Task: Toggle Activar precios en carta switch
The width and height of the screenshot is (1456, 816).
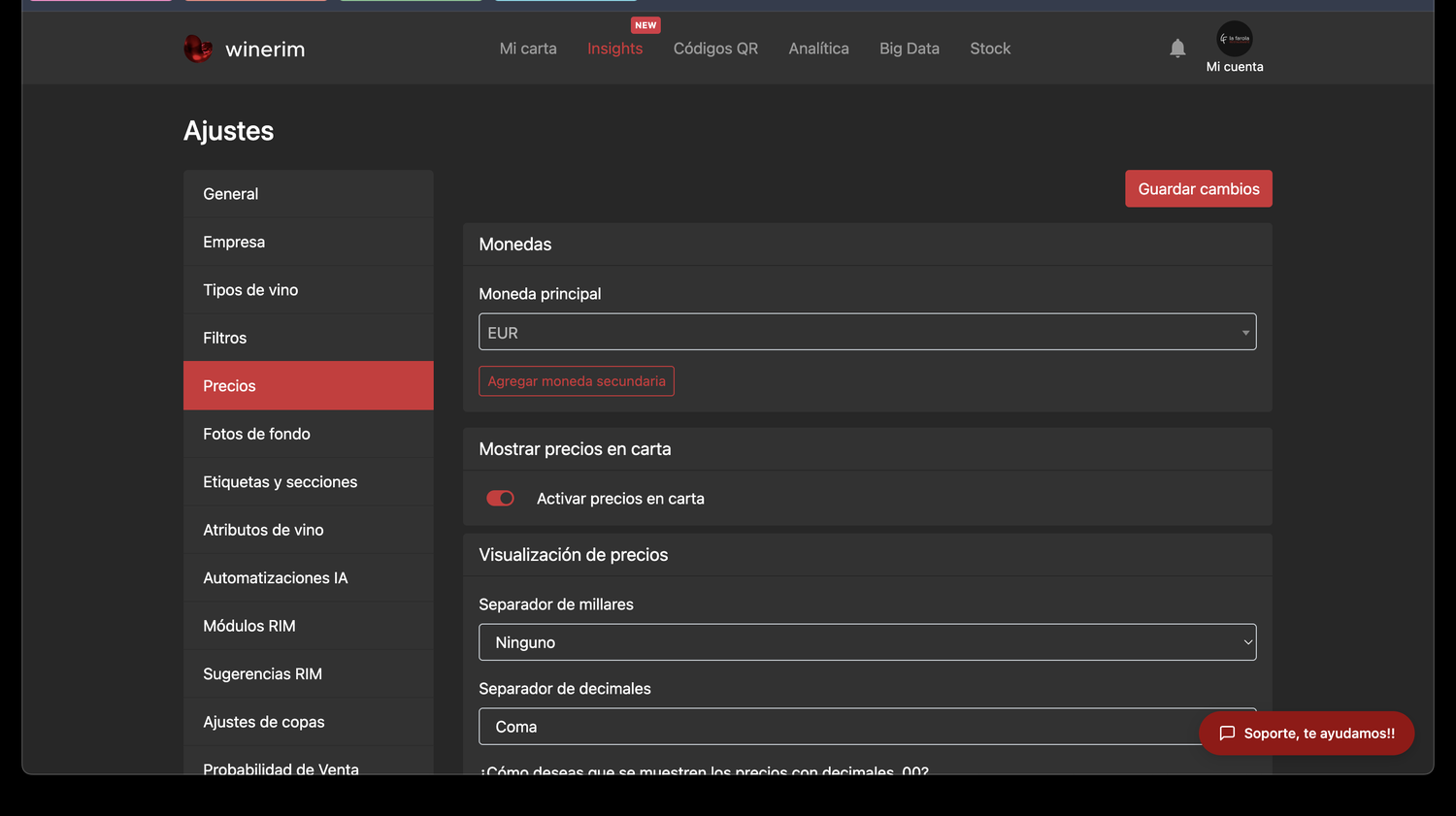Action: pos(500,499)
